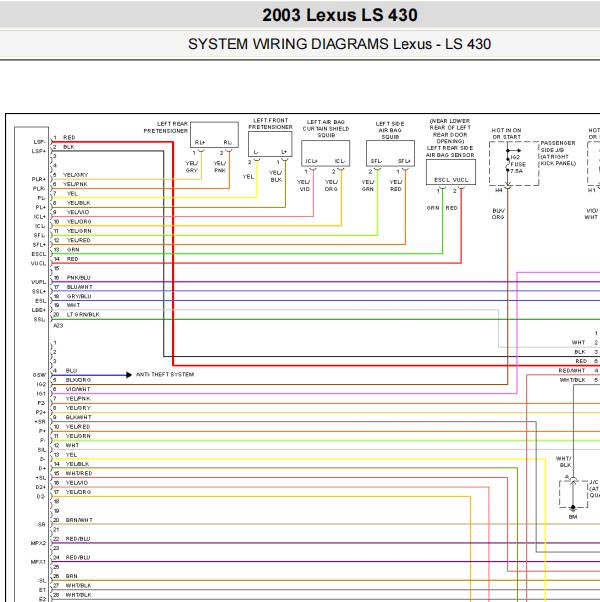Select the "LEFT AIR BAG CURTAIN SHIELD SQUIB" label
Screen dimensions: 600x602
click(x=326, y=128)
